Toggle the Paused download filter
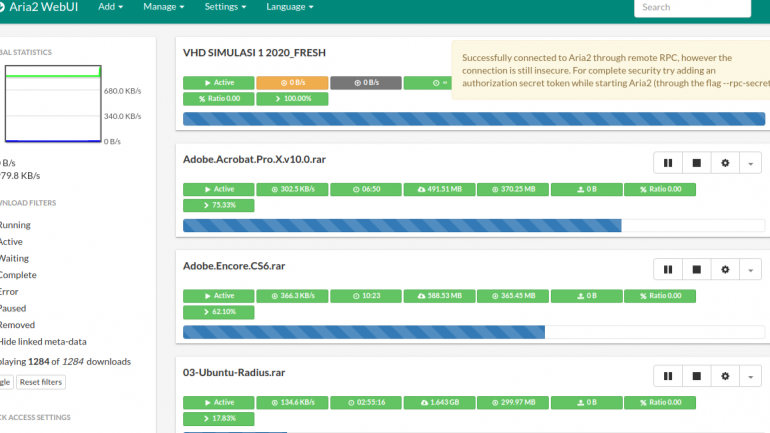Image resolution: width=770 pixels, height=433 pixels. point(13,308)
